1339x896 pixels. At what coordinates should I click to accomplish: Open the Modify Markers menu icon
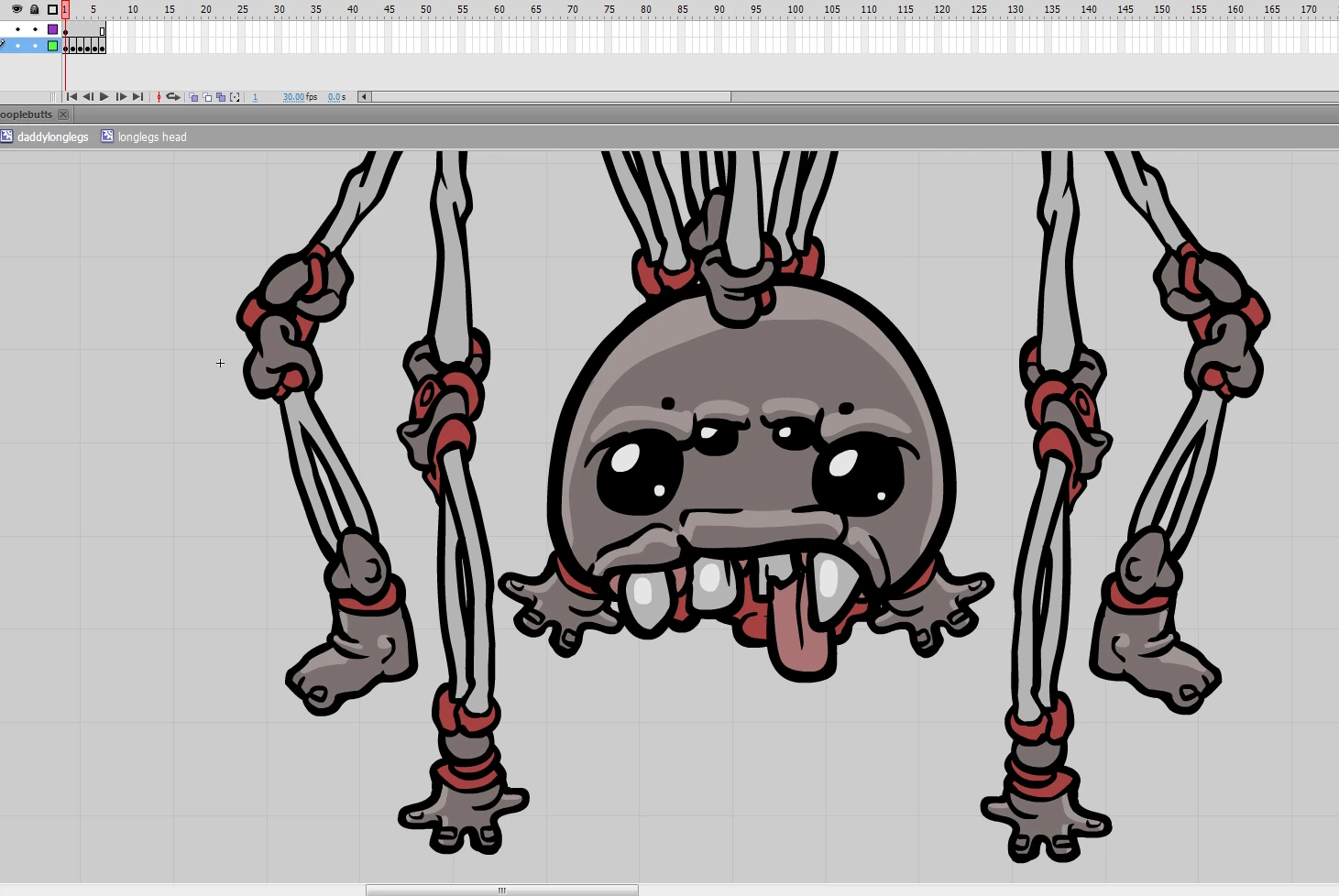click(x=235, y=97)
